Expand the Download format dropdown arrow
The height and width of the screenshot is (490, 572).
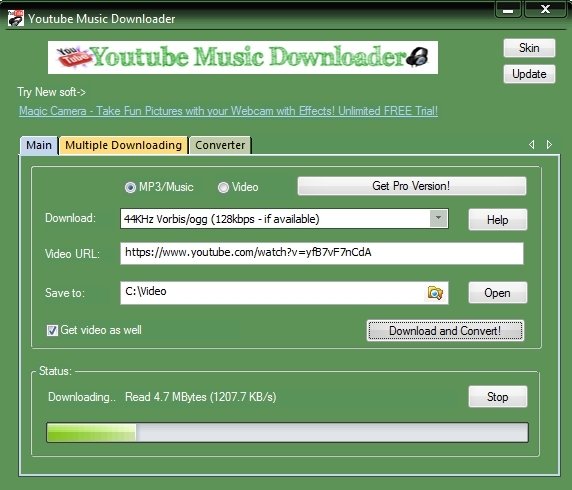click(438, 218)
